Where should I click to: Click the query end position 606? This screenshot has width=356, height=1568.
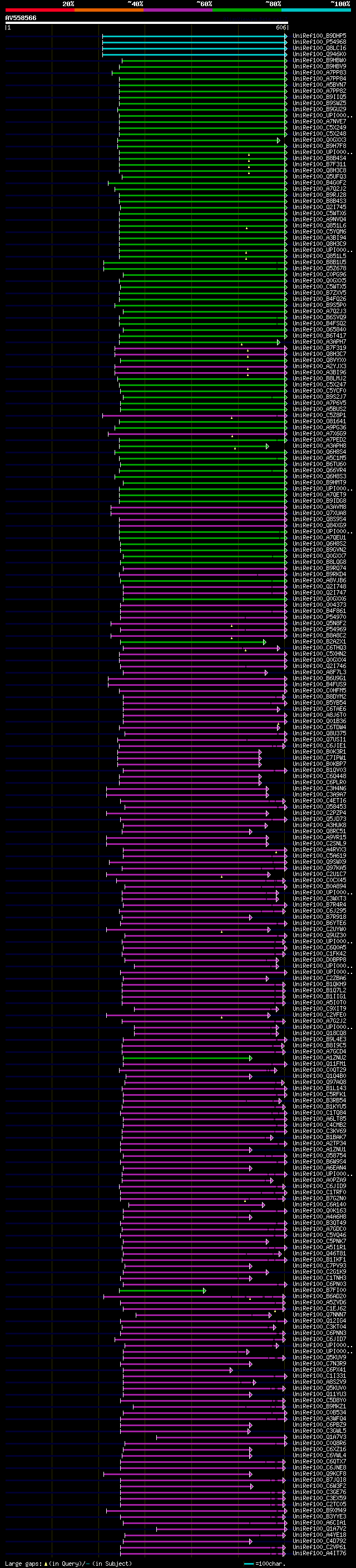point(281,27)
